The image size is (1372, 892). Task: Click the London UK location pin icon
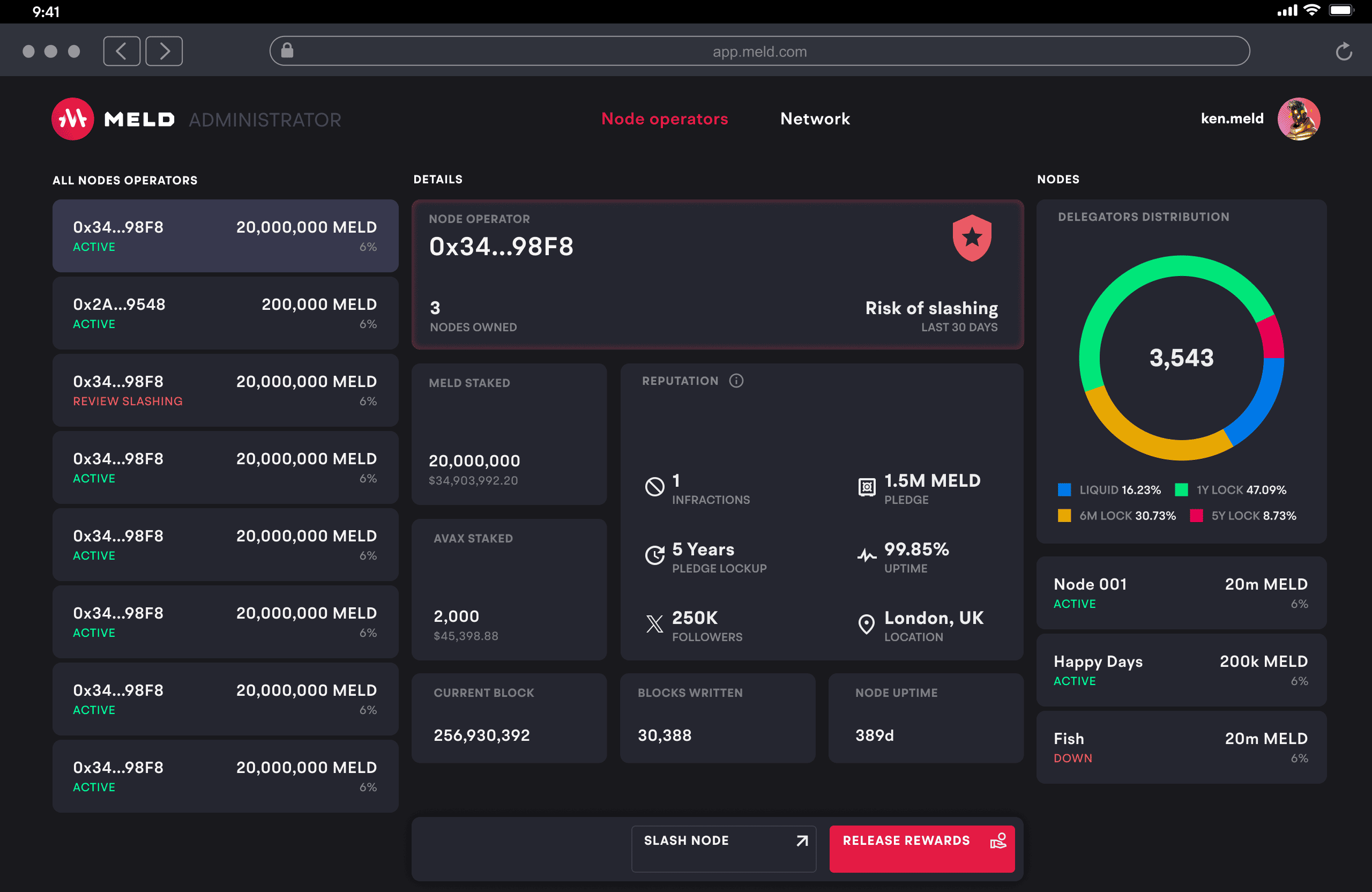pyautogui.click(x=866, y=624)
